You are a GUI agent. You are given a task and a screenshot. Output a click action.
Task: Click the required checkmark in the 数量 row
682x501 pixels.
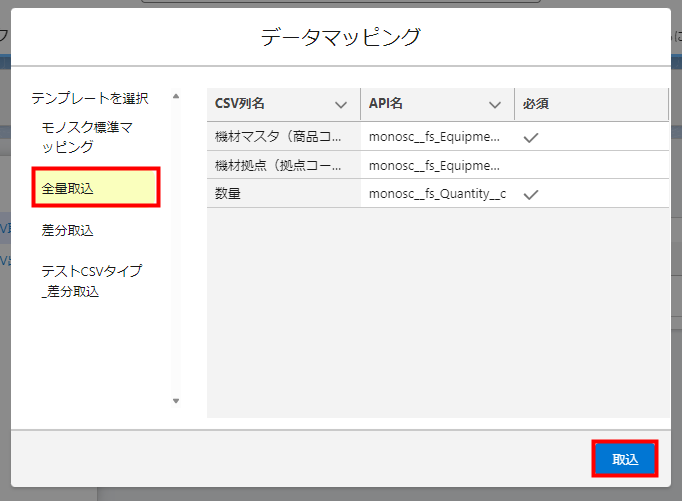(x=531, y=194)
